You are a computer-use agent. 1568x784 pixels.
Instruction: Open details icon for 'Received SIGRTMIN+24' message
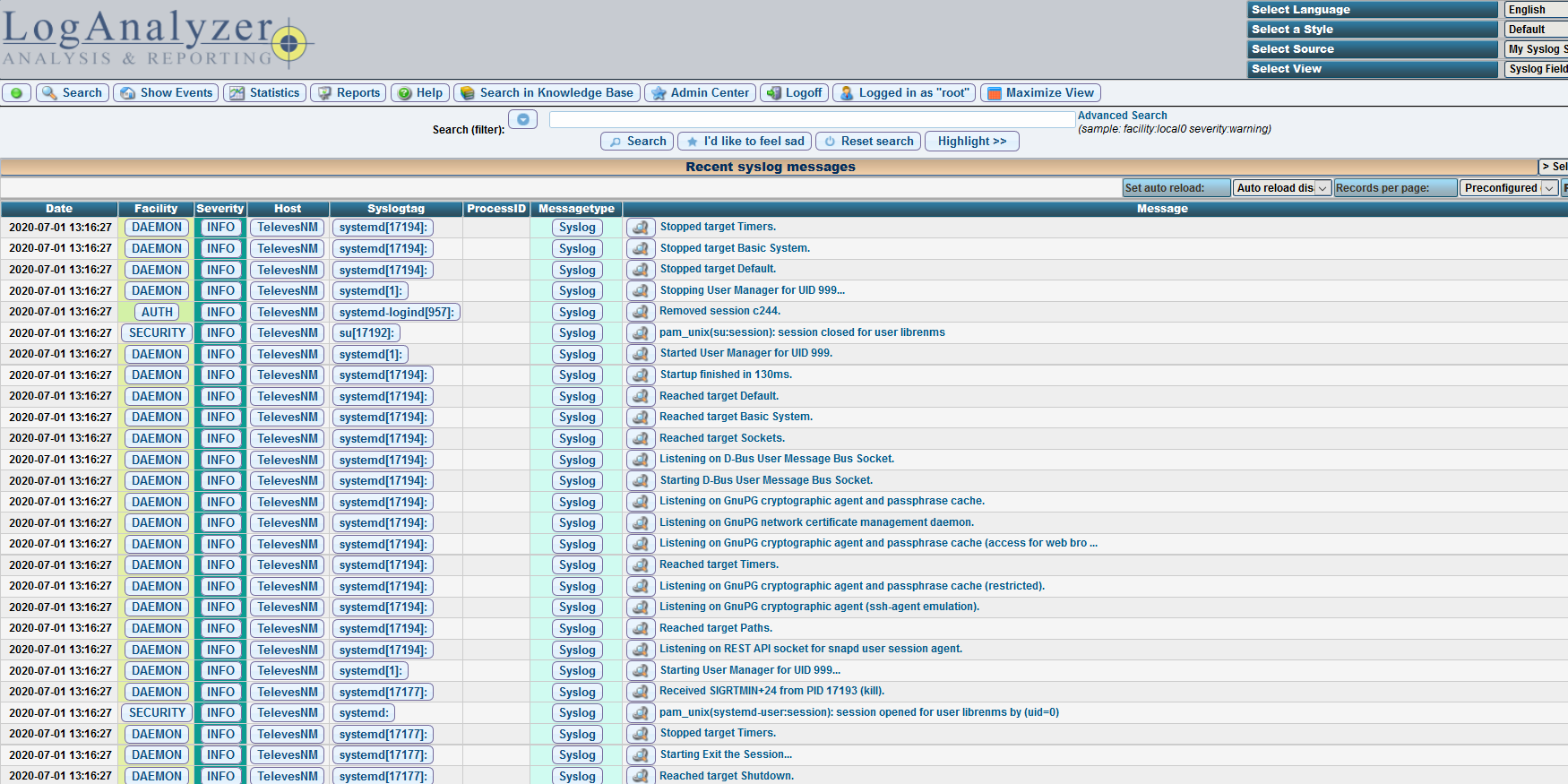(640, 692)
